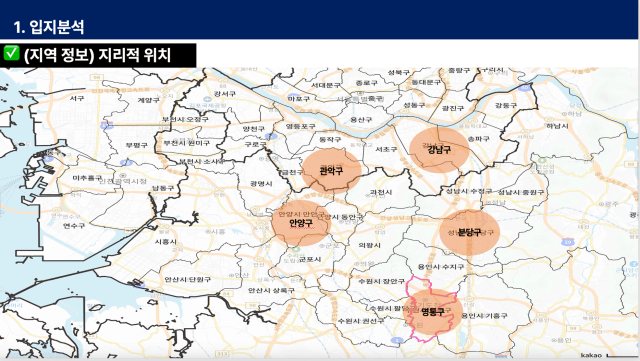Select the orange 안양구 highlight circle
Viewport: 640px width, 361px height.
[x=301, y=223]
